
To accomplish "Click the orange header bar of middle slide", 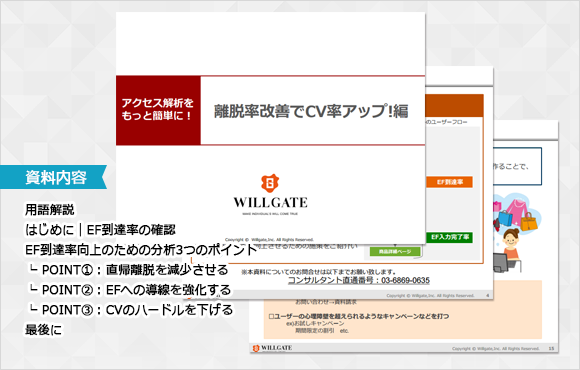I will 455,105.
